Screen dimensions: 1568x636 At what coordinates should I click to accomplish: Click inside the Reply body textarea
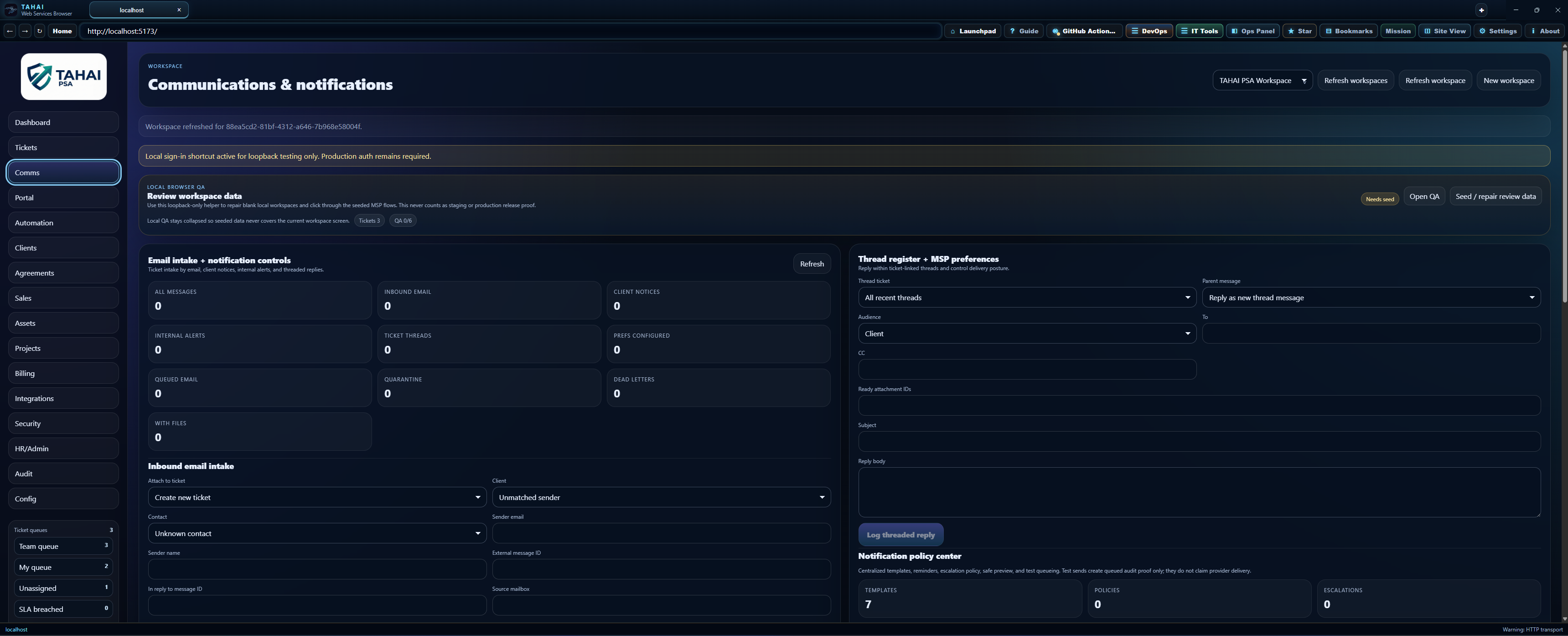pos(1199,492)
